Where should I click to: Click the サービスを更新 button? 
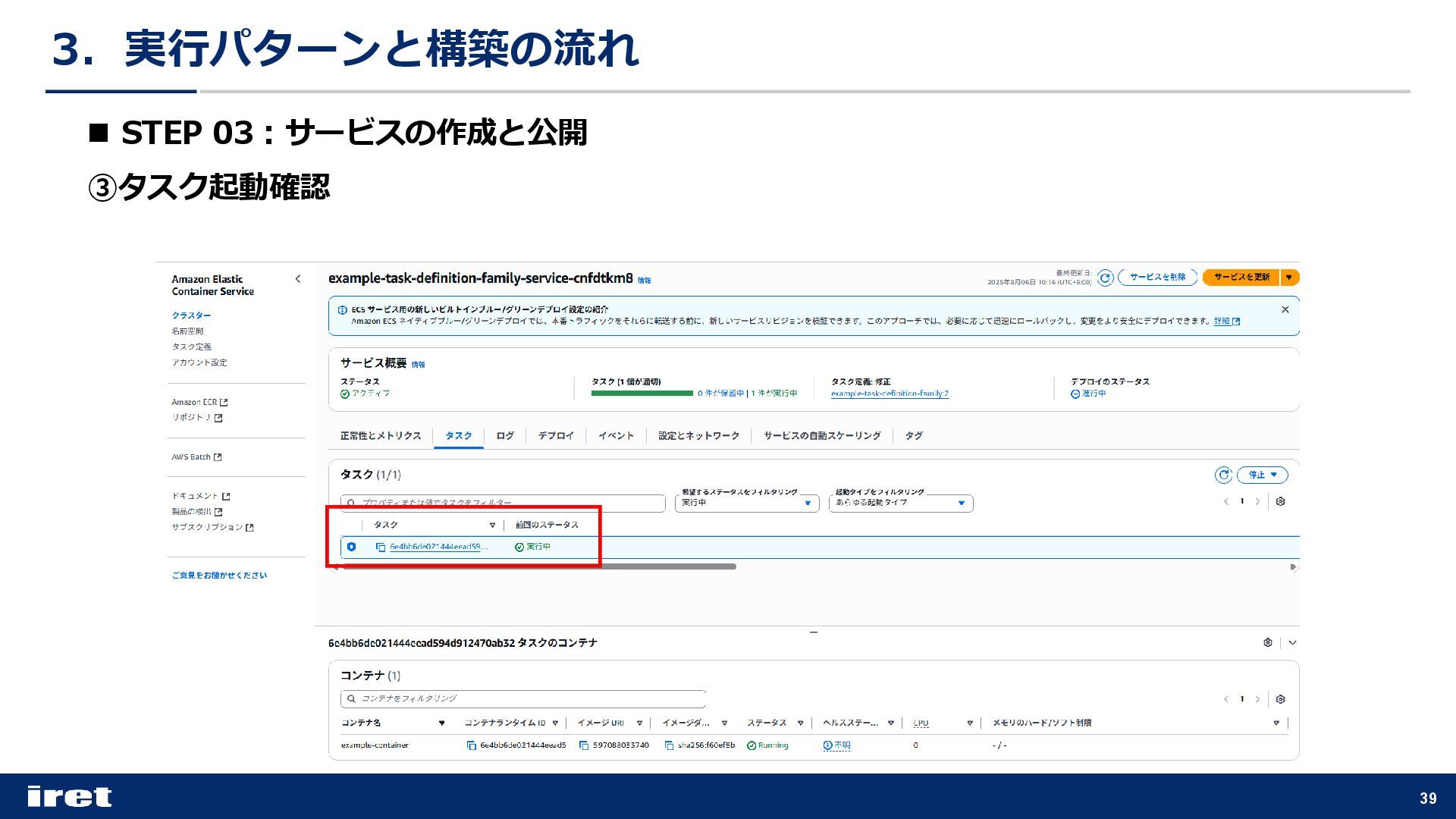pyautogui.click(x=1241, y=278)
